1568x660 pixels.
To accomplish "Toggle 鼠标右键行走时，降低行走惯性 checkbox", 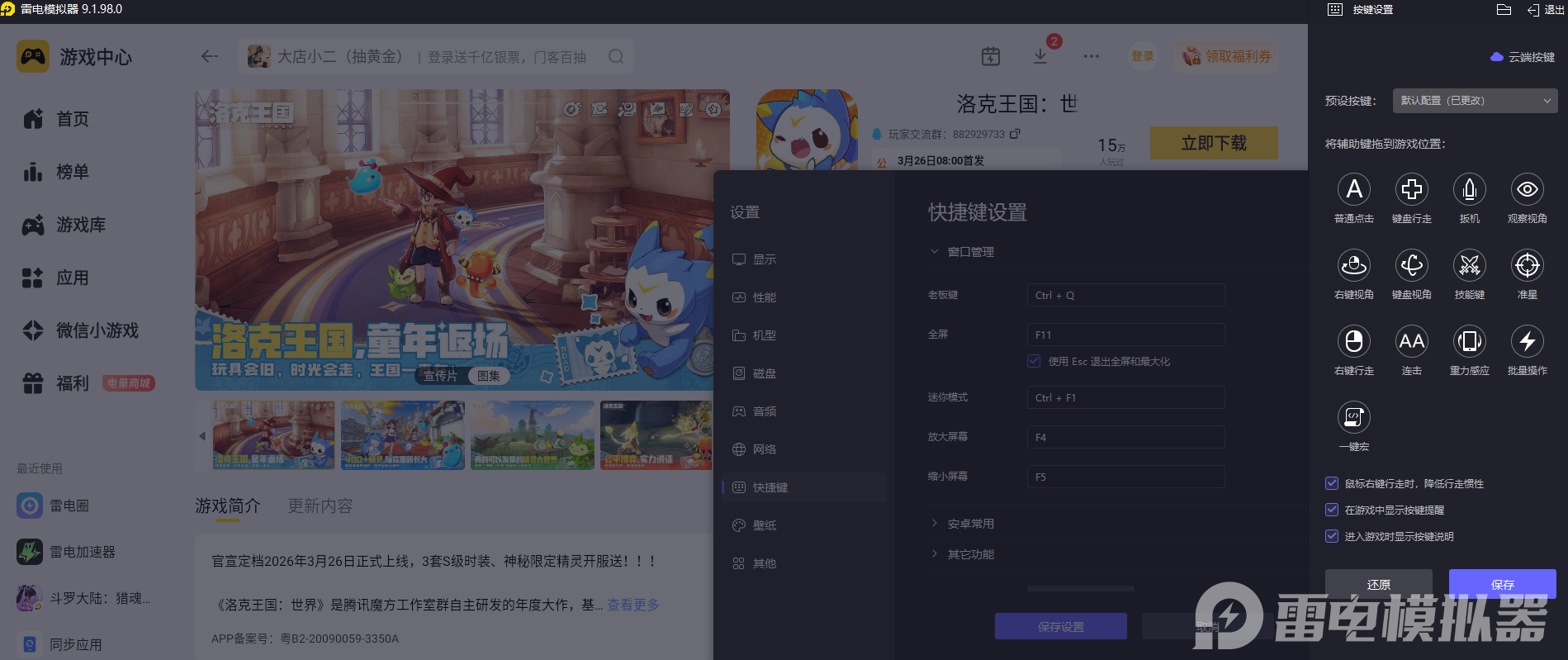I will (1332, 483).
